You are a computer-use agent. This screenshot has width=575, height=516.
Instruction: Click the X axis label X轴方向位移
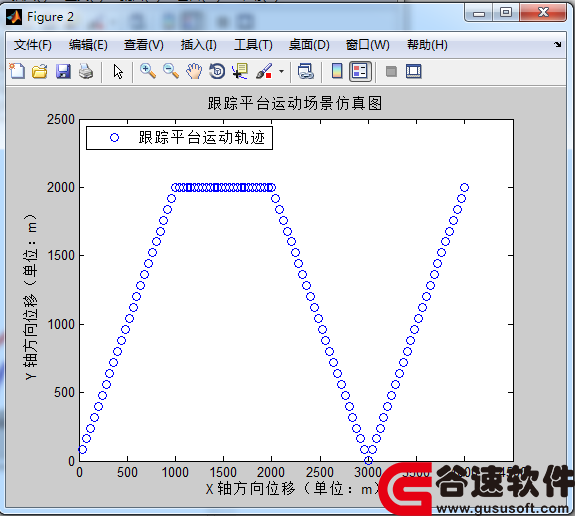click(x=293, y=488)
